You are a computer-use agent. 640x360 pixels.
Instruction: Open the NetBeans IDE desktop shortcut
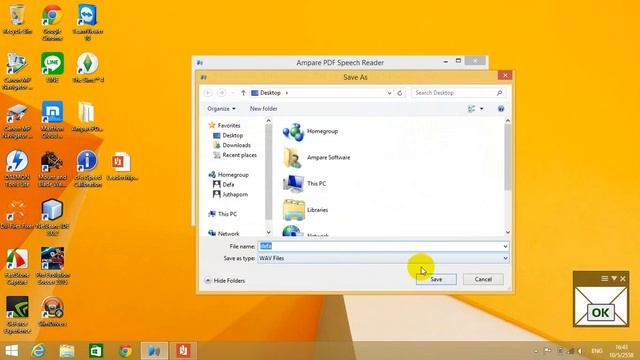pyautogui.click(x=52, y=217)
